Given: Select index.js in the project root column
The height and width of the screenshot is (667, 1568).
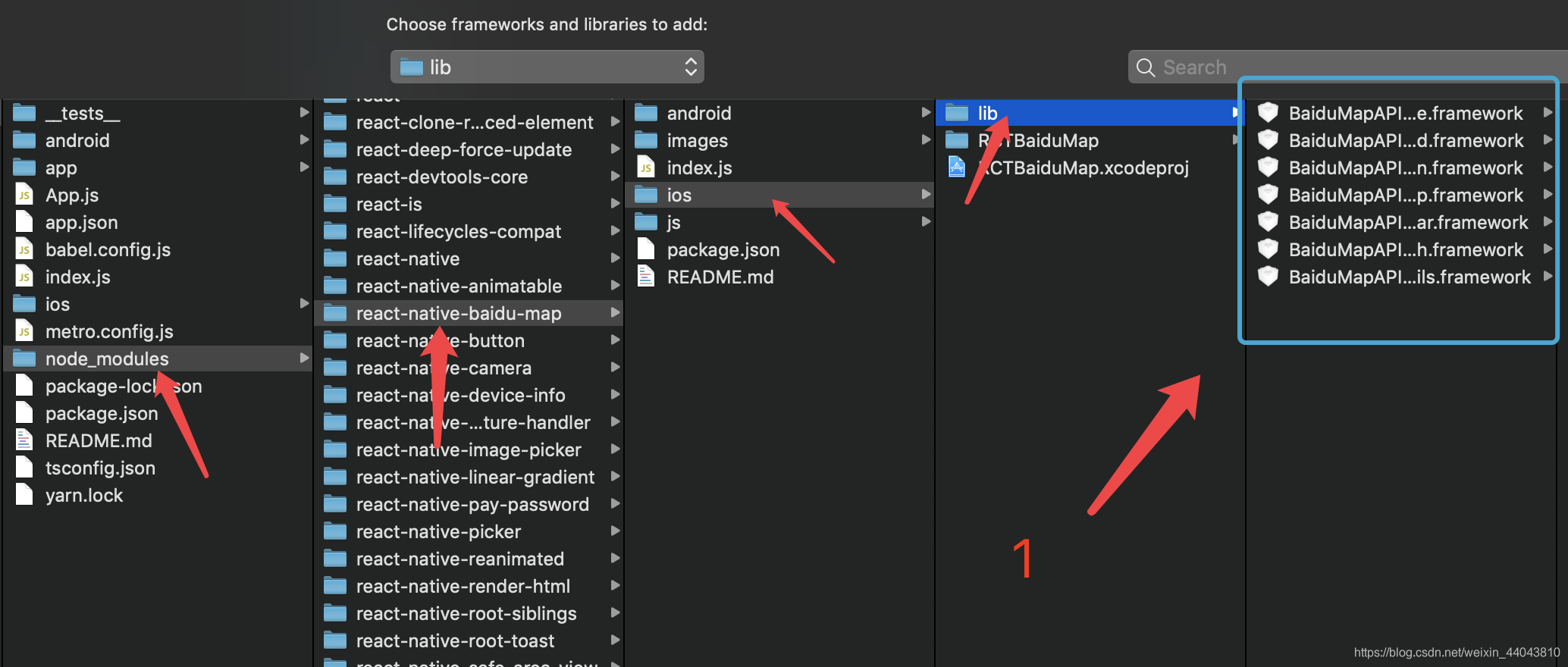Looking at the screenshot, I should coord(158,277).
